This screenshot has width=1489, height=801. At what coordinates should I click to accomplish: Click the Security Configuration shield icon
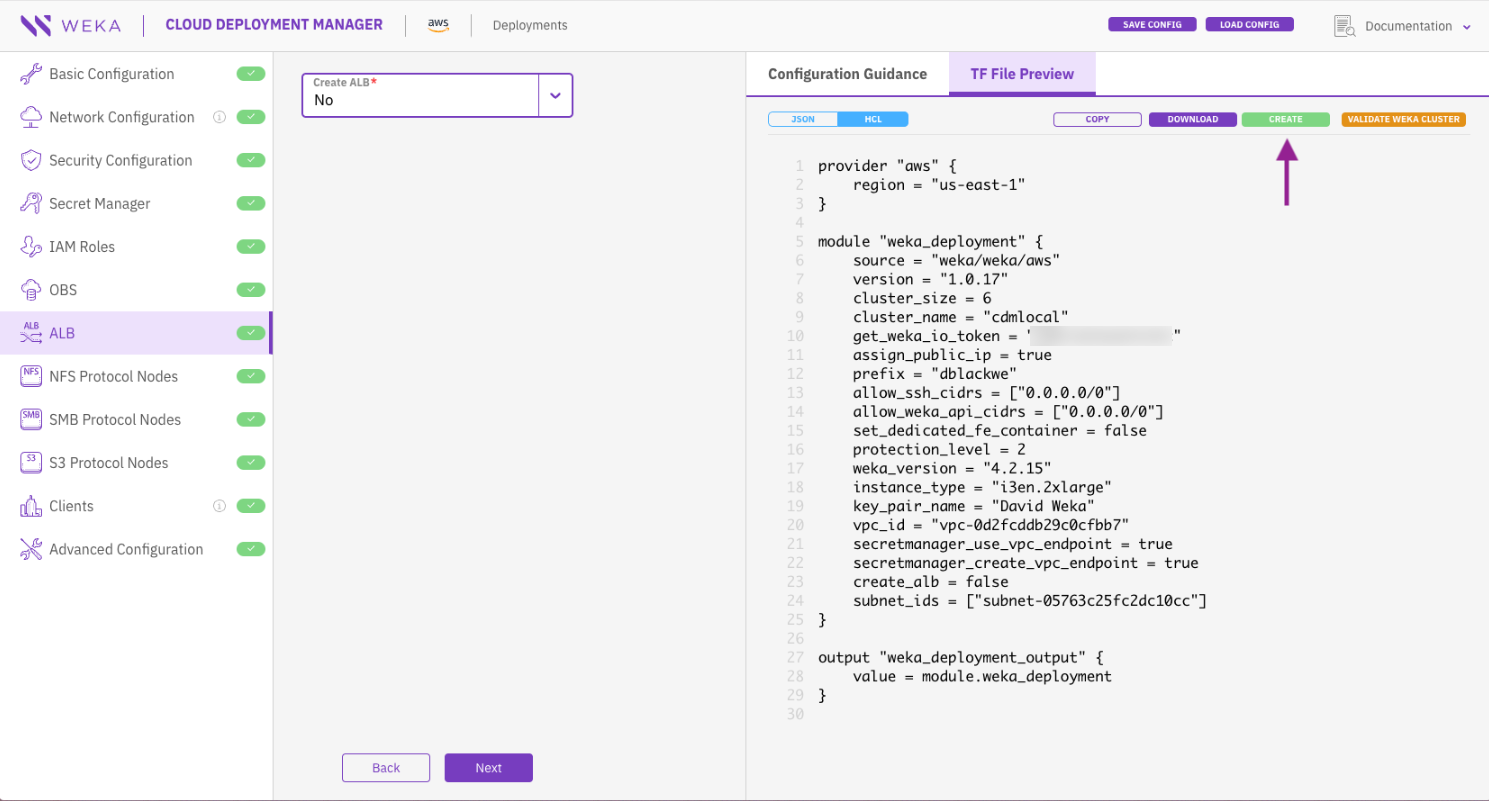click(31, 160)
